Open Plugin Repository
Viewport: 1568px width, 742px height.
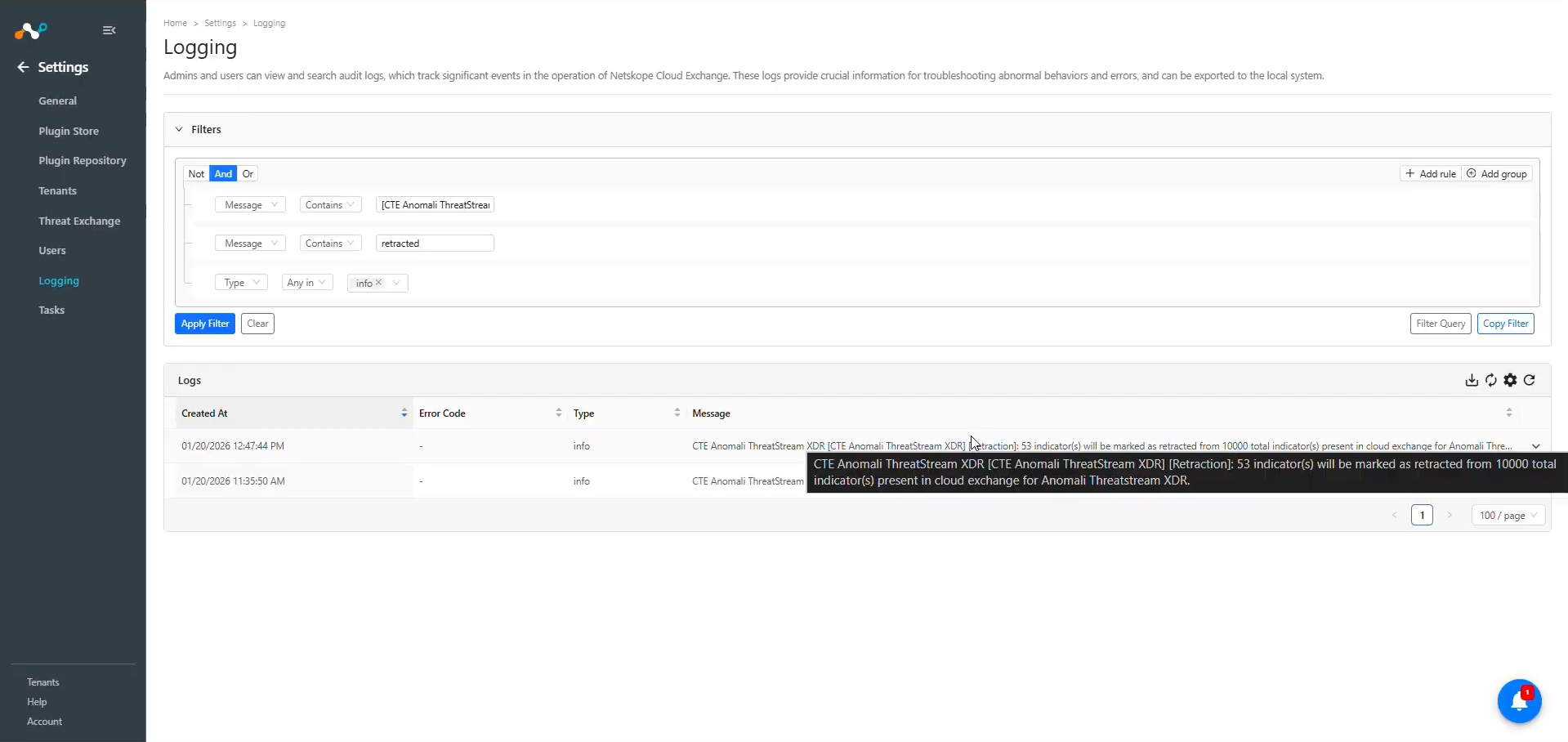83,161
